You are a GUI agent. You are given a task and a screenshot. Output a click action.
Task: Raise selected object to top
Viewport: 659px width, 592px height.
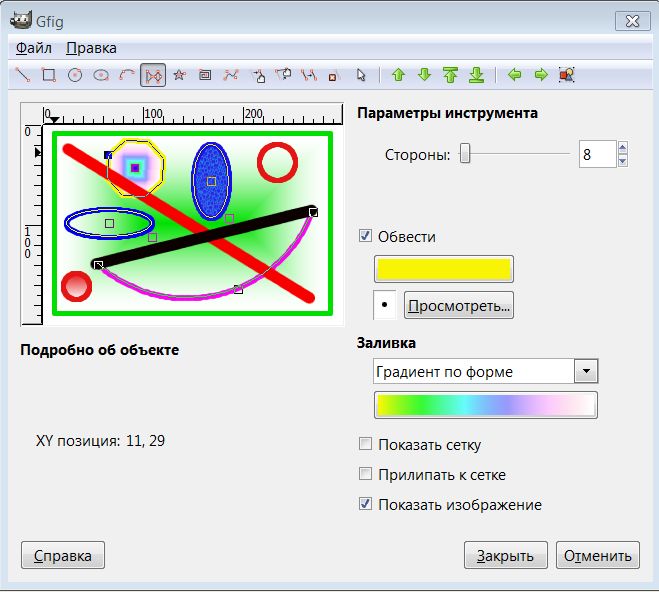click(x=450, y=75)
